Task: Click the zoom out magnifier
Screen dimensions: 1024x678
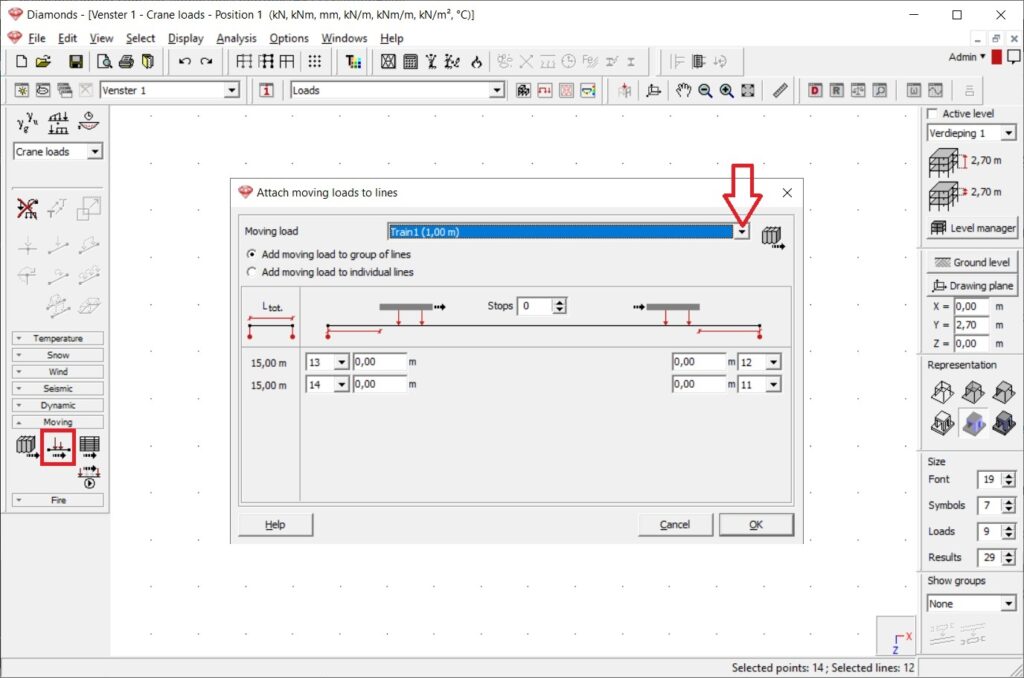Action: point(705,90)
